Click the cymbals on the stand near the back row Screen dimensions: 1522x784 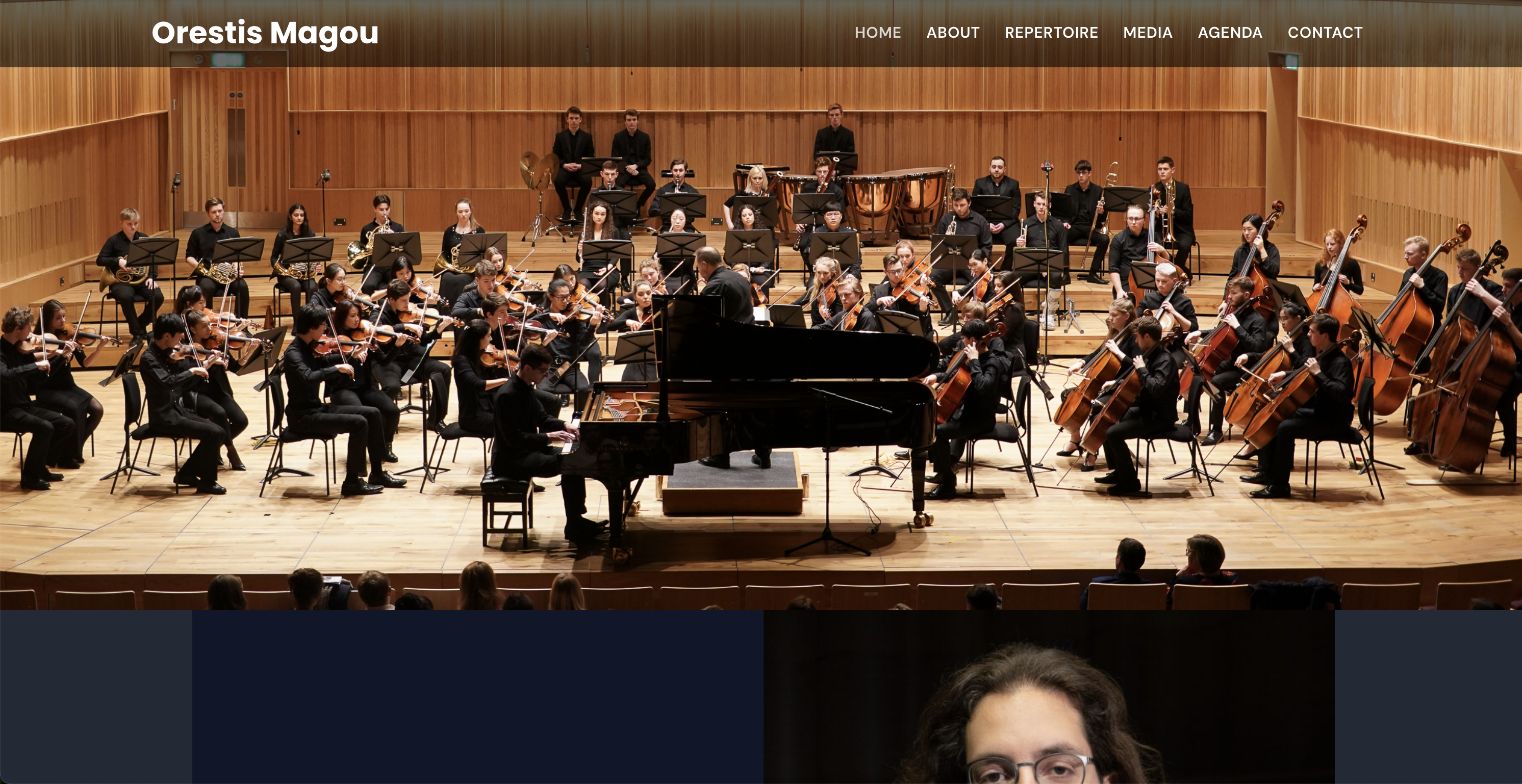pos(539,168)
